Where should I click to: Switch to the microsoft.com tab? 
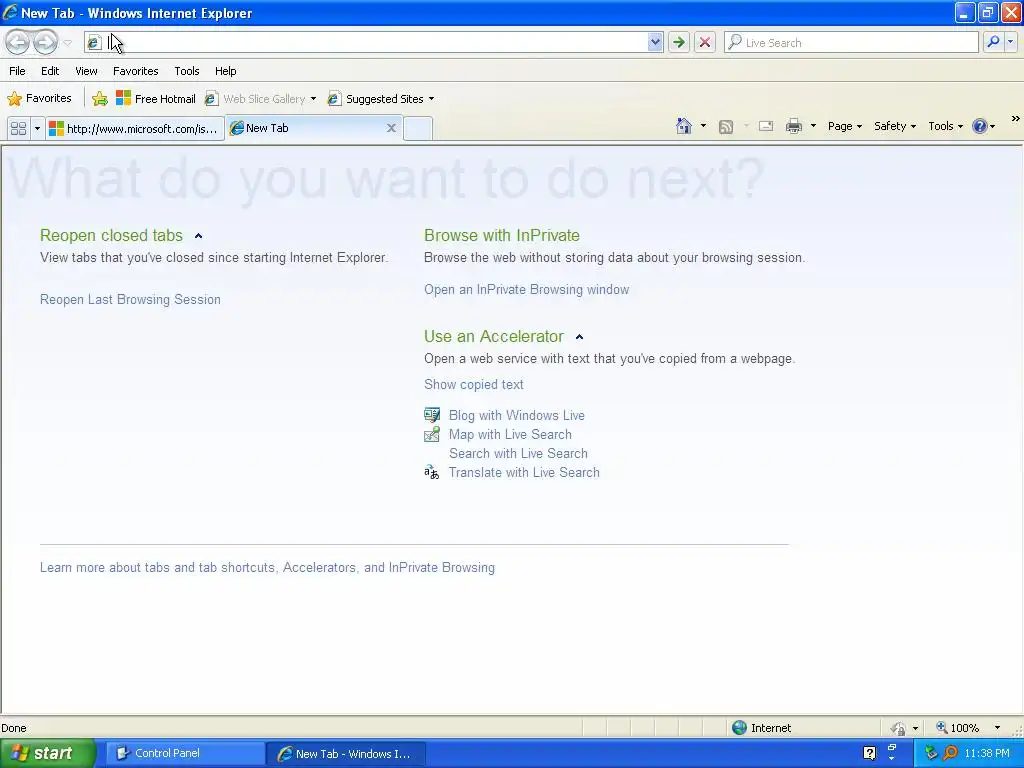pos(135,129)
